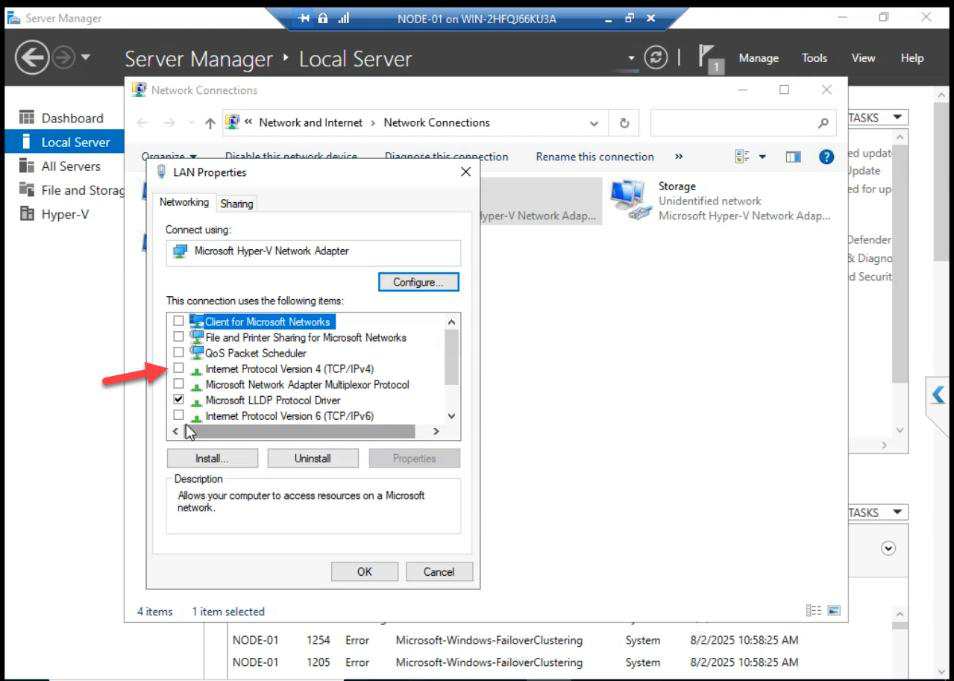Click the Install button
The image size is (954, 681).
[212, 458]
